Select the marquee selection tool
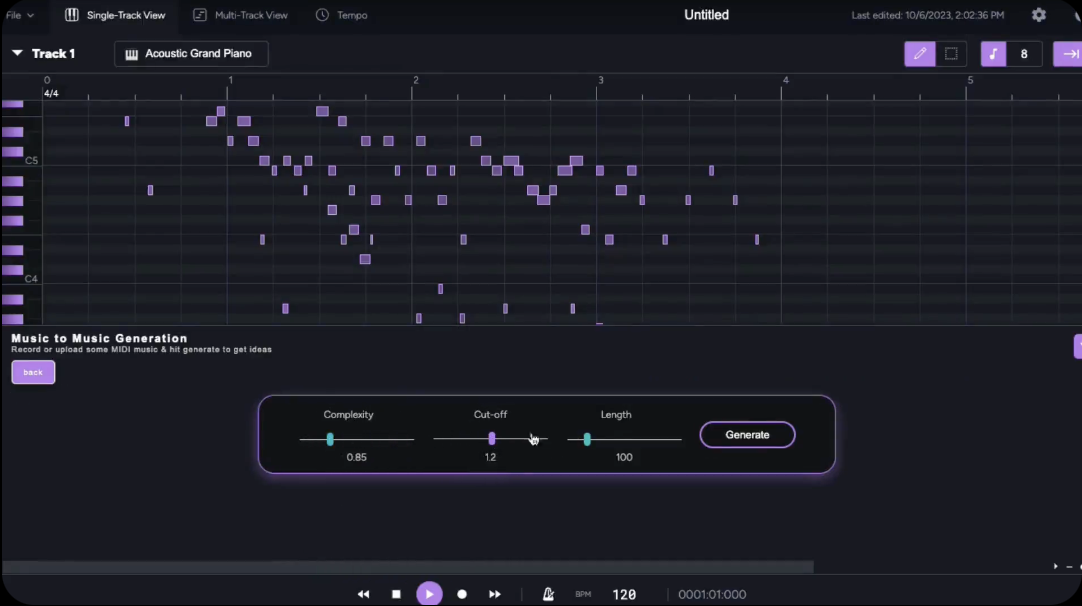 (950, 53)
